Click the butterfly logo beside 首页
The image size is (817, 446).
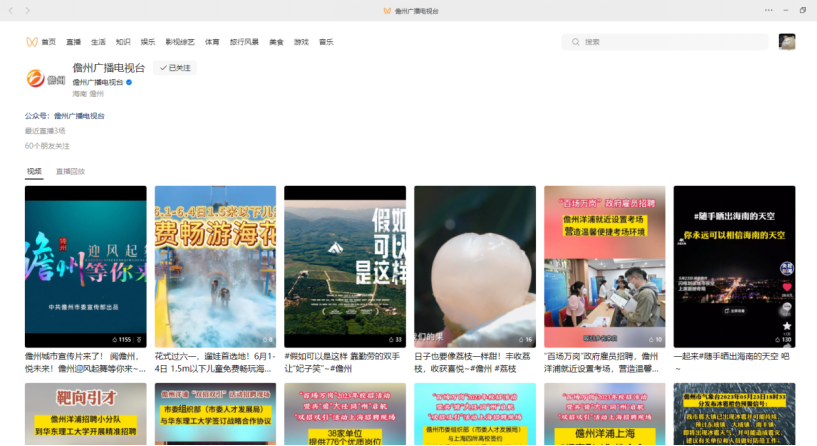(32, 42)
